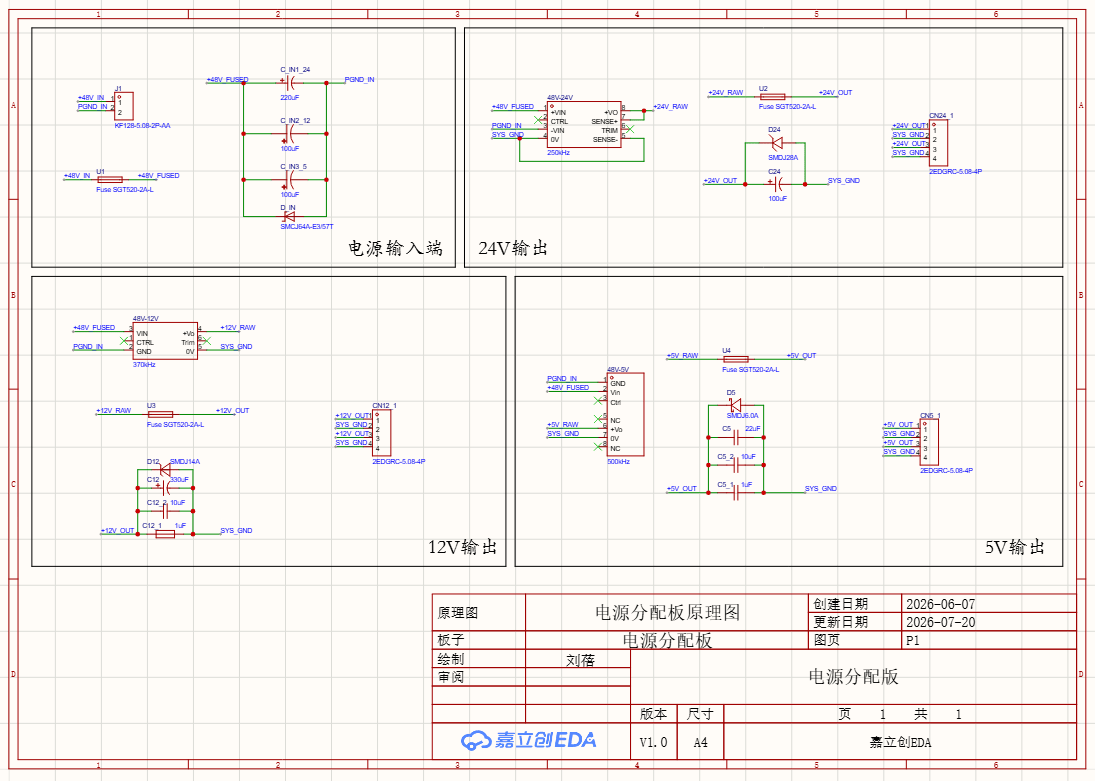
Task: Select capacitor C5_2 (10uF)
Action: 735,465
